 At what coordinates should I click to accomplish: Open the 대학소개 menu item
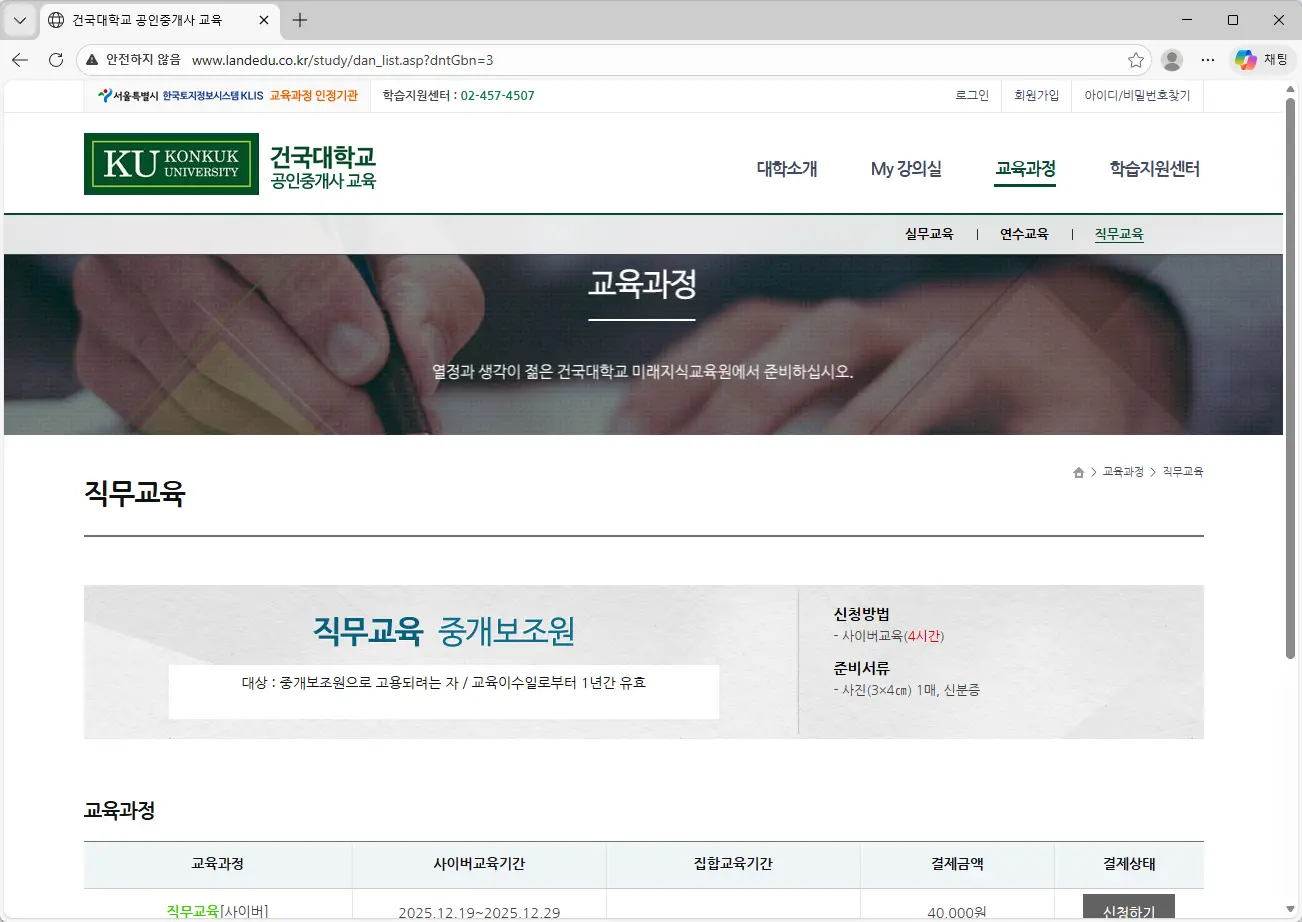click(x=786, y=169)
